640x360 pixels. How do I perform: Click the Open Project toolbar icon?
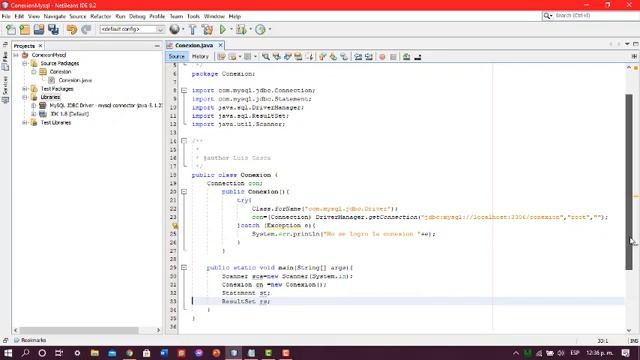(x=39, y=29)
